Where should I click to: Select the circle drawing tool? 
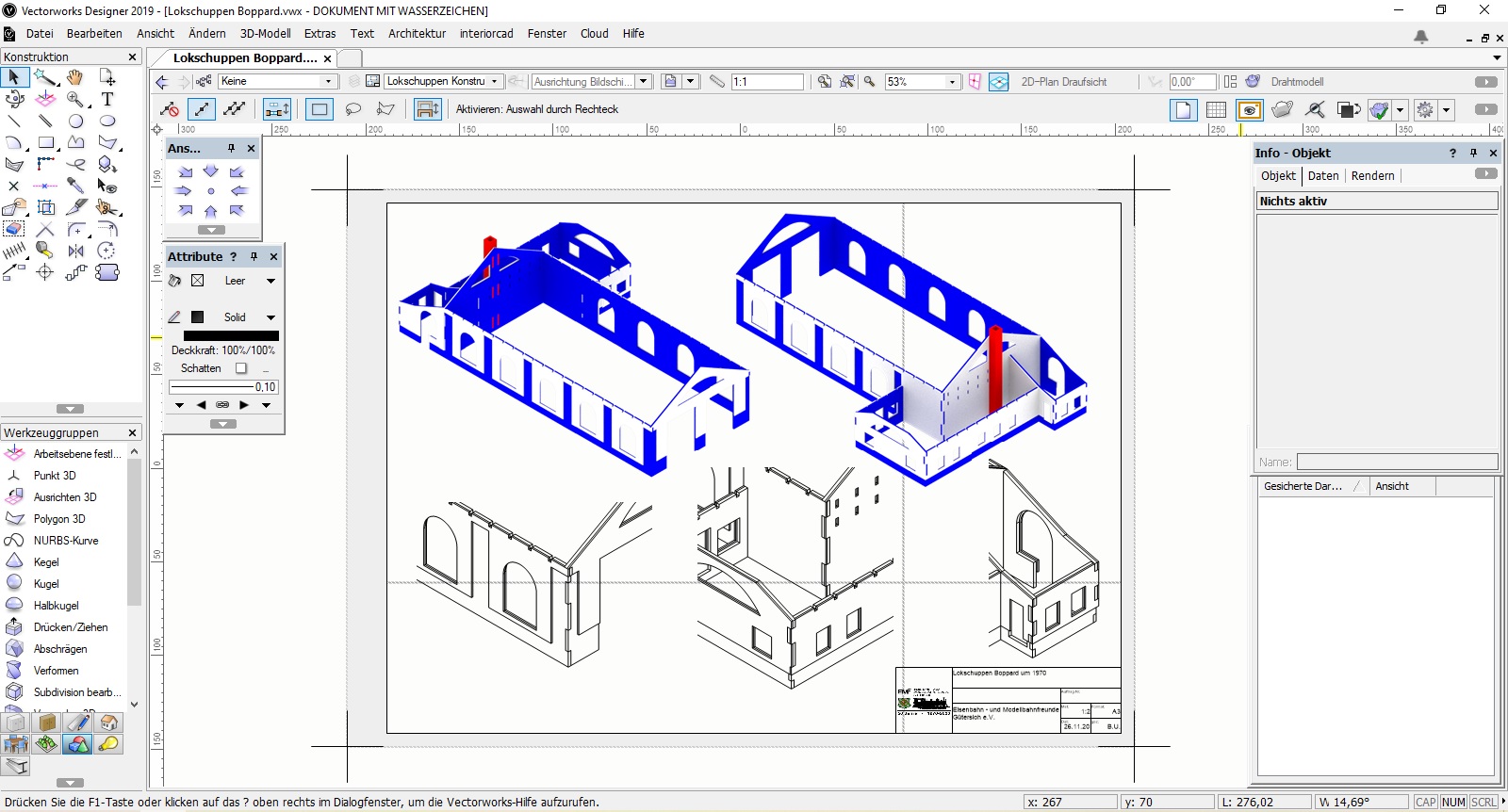[76, 121]
